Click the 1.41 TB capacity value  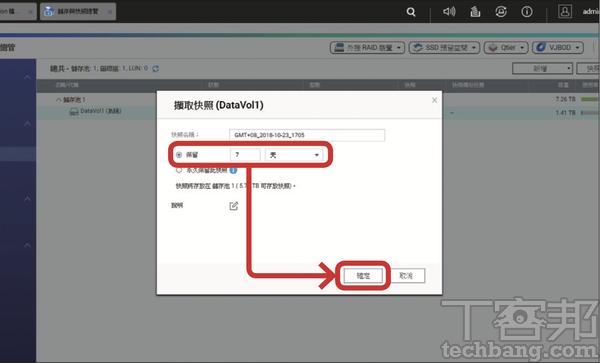[x=566, y=113]
